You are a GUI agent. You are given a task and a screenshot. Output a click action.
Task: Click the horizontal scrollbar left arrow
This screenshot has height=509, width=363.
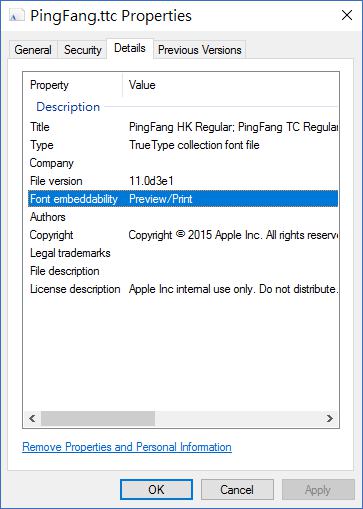point(32,418)
